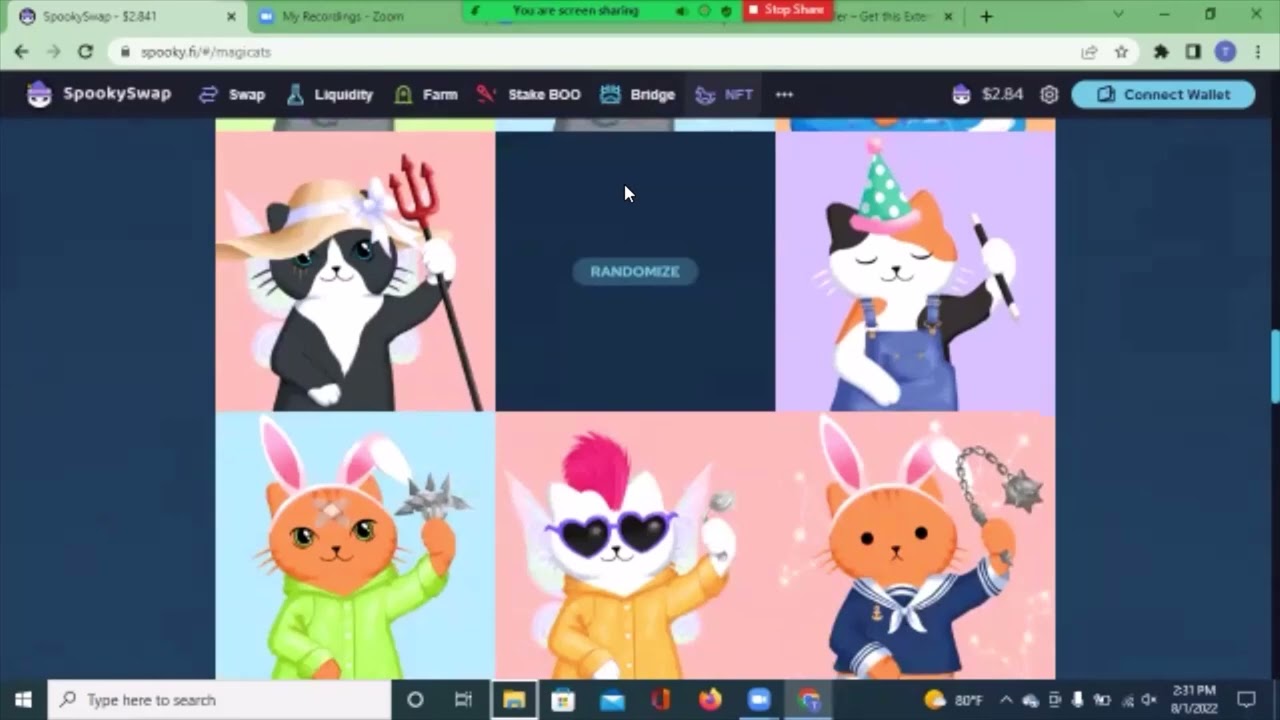Open Office app from taskbar

(x=661, y=700)
